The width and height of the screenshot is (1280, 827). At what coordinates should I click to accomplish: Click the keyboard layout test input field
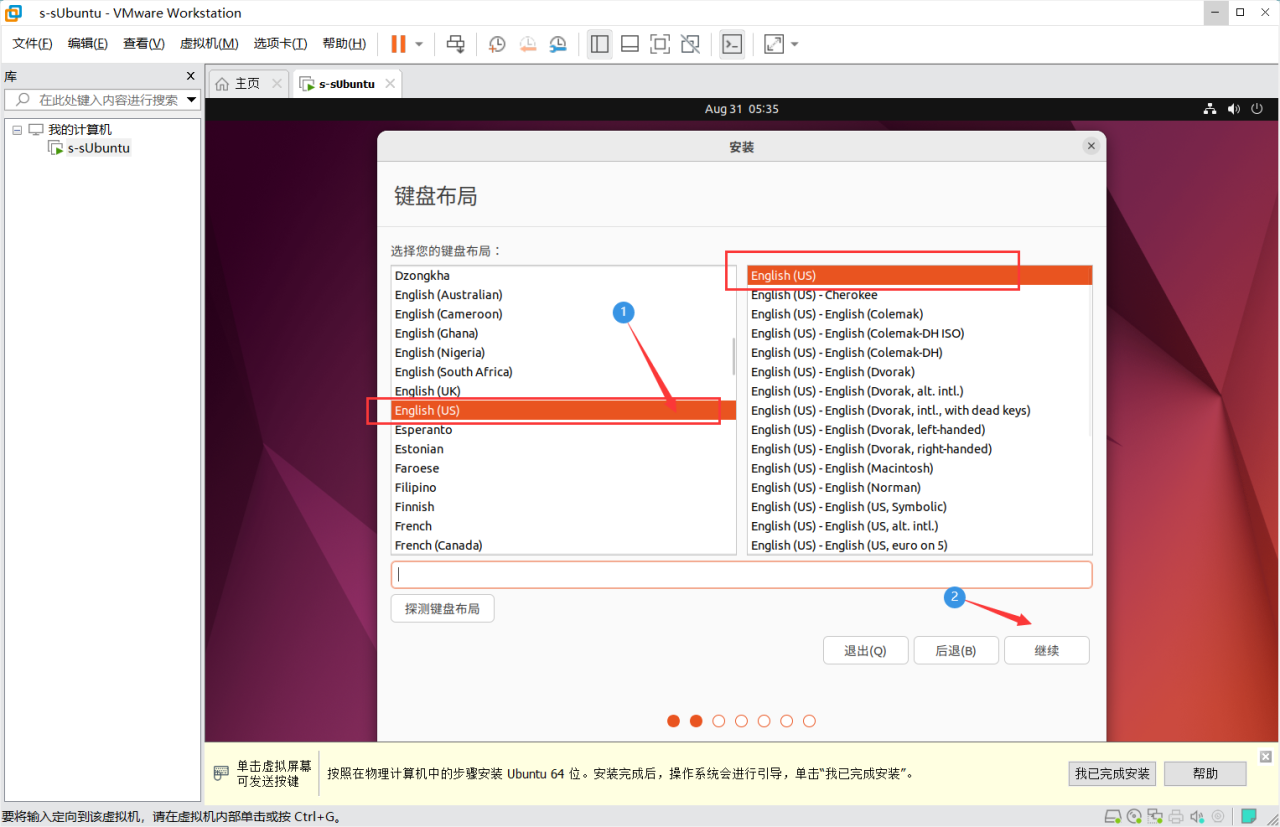(741, 574)
